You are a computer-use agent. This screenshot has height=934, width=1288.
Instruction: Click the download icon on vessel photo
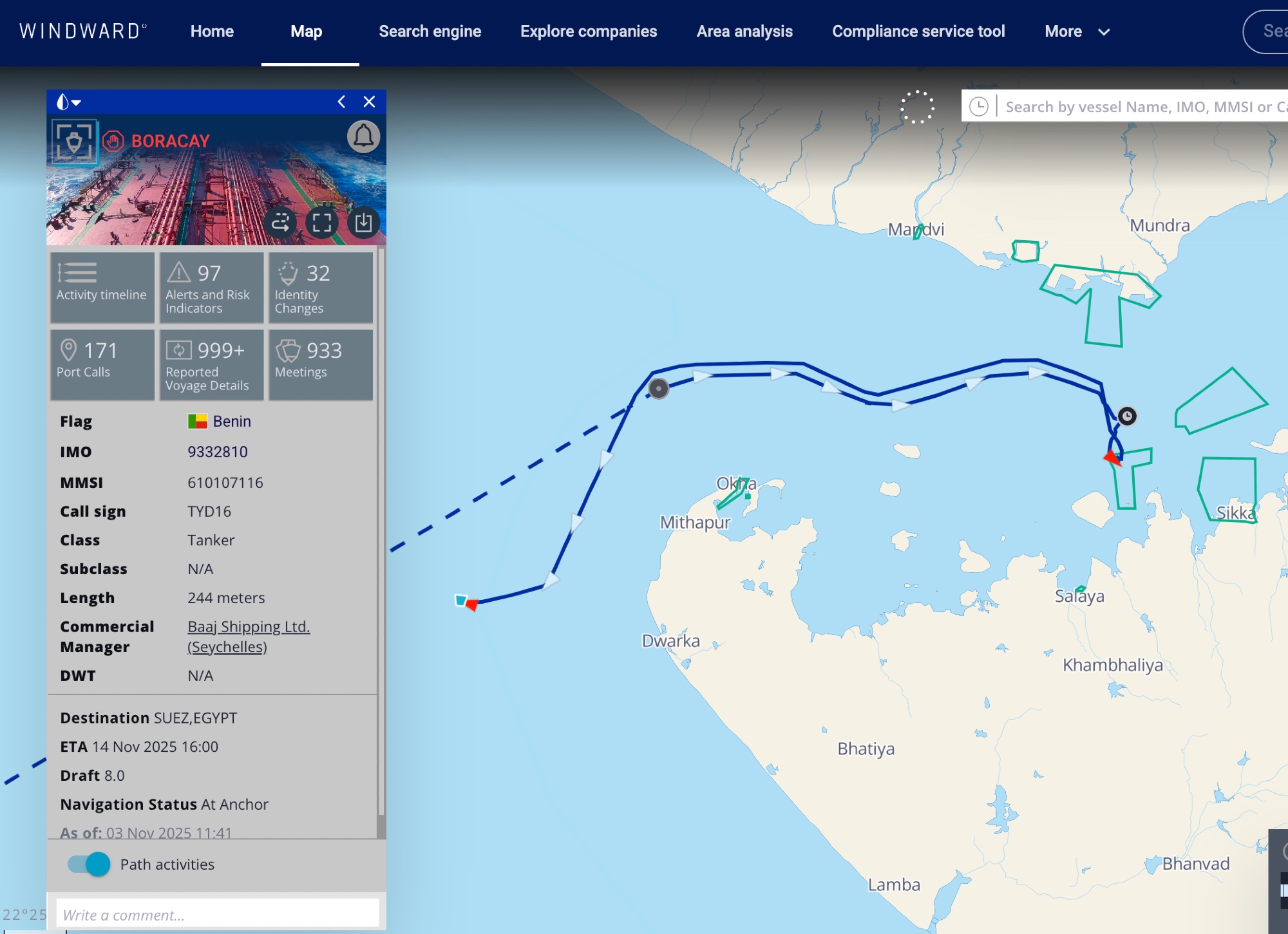363,223
